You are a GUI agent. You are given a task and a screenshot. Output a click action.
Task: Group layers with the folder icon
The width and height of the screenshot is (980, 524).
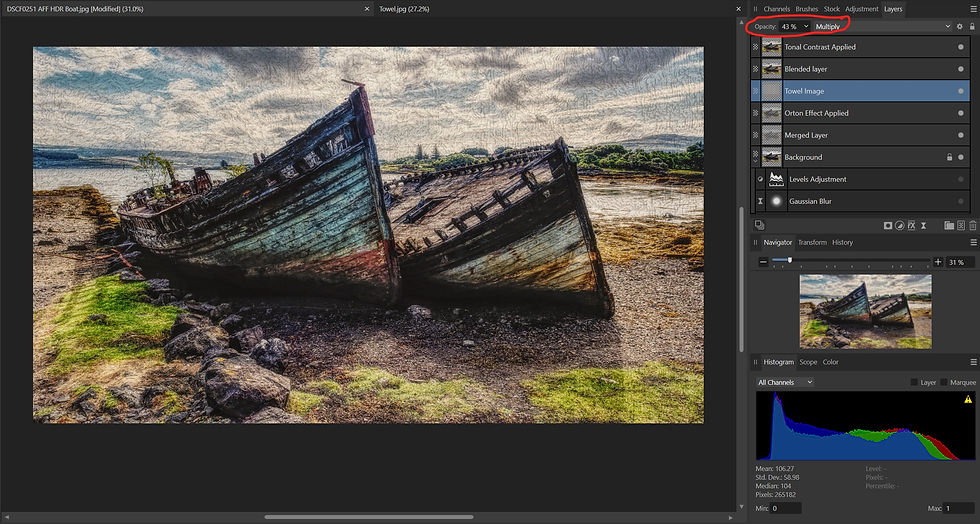point(949,226)
